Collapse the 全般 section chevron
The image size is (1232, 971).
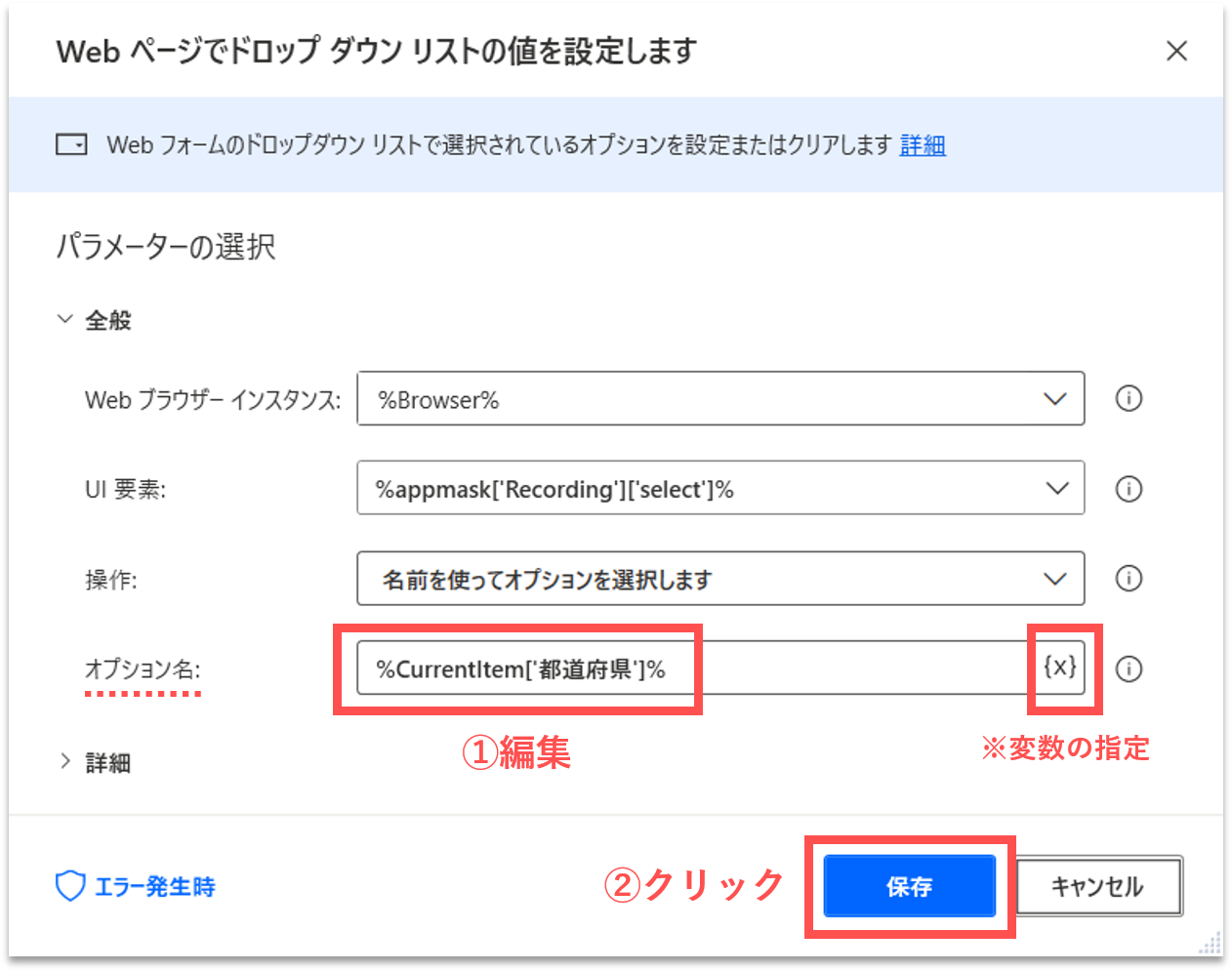pos(65,319)
